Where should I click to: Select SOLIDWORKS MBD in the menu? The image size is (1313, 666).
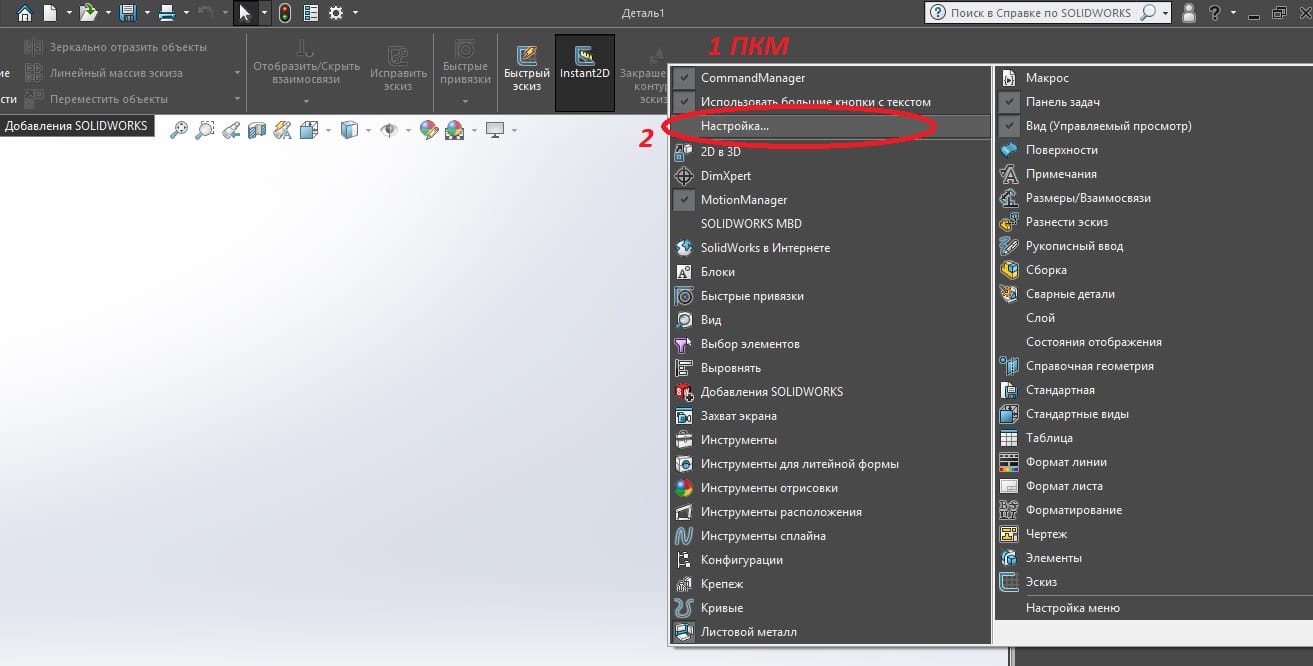click(x=832, y=224)
